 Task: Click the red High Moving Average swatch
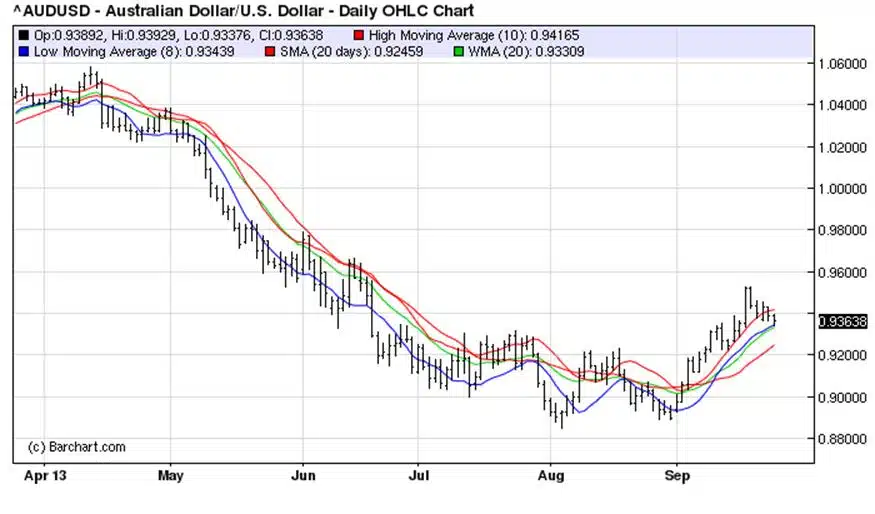[360, 35]
